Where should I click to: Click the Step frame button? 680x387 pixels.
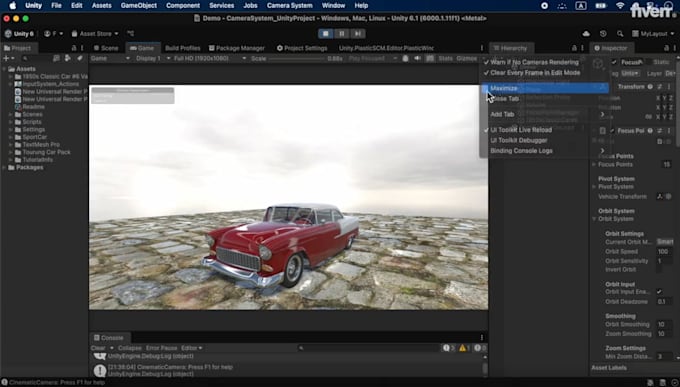tap(358, 33)
